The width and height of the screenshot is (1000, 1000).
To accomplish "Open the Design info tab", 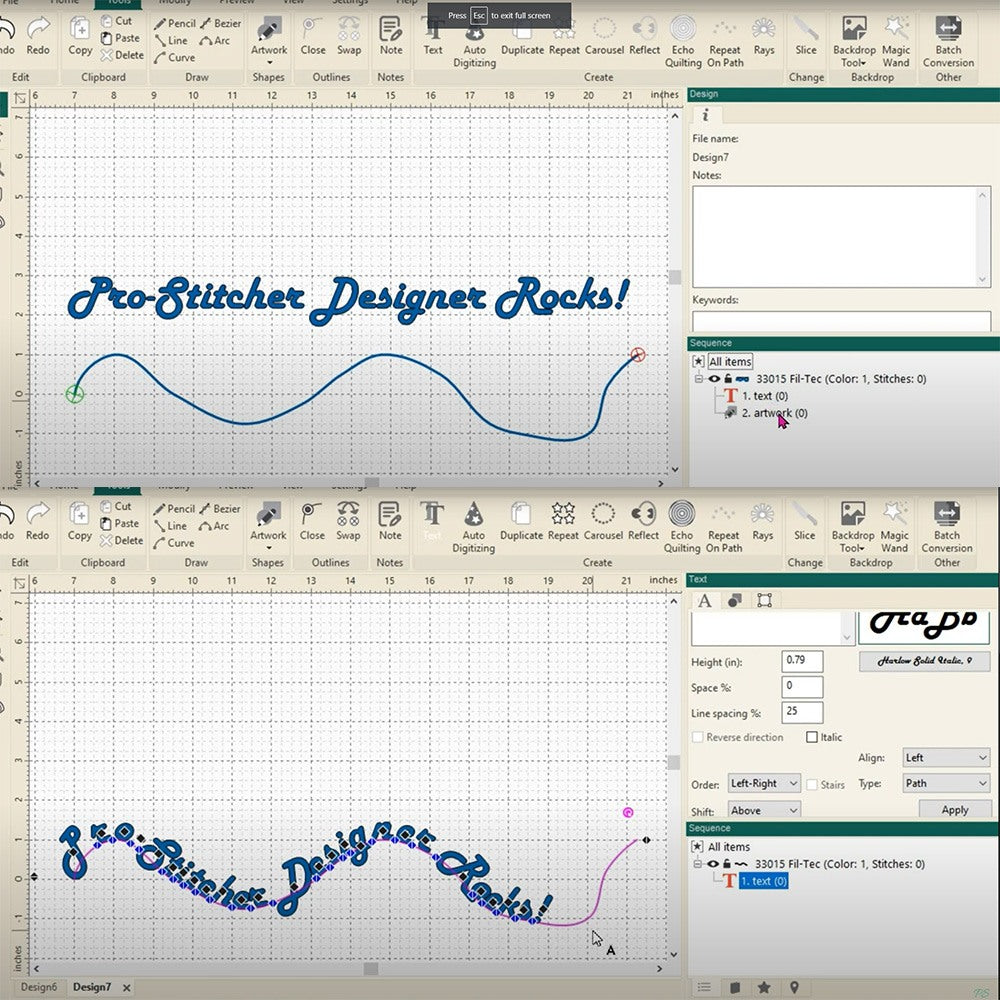I will point(705,116).
